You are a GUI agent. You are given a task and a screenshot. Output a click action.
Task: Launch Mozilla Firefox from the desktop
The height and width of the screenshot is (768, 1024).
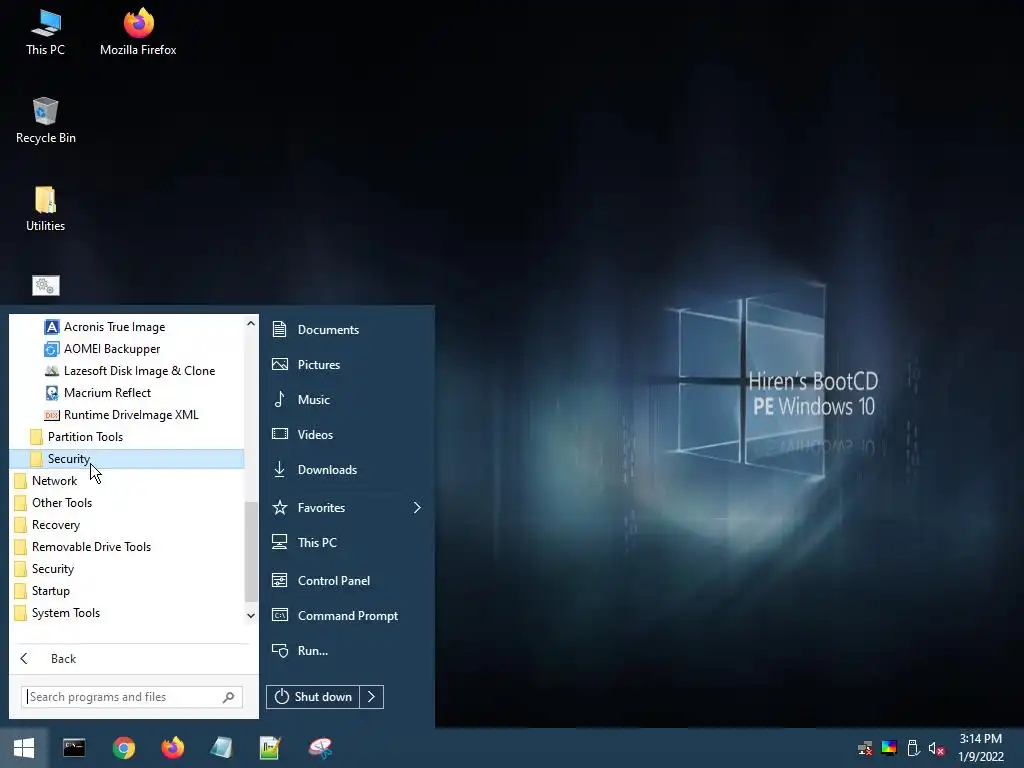click(x=138, y=33)
